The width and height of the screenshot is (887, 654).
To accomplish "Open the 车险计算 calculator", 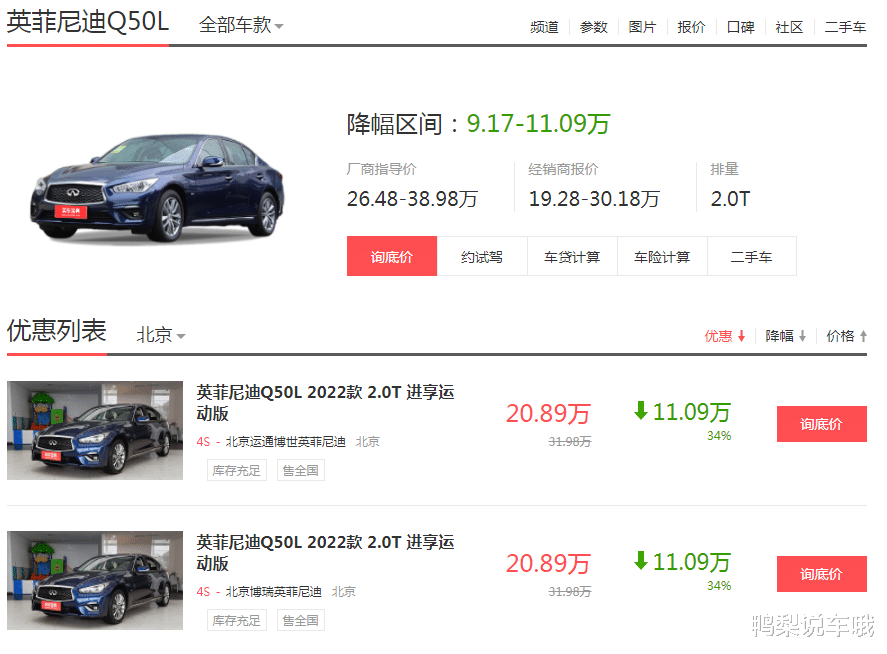I will 662,256.
